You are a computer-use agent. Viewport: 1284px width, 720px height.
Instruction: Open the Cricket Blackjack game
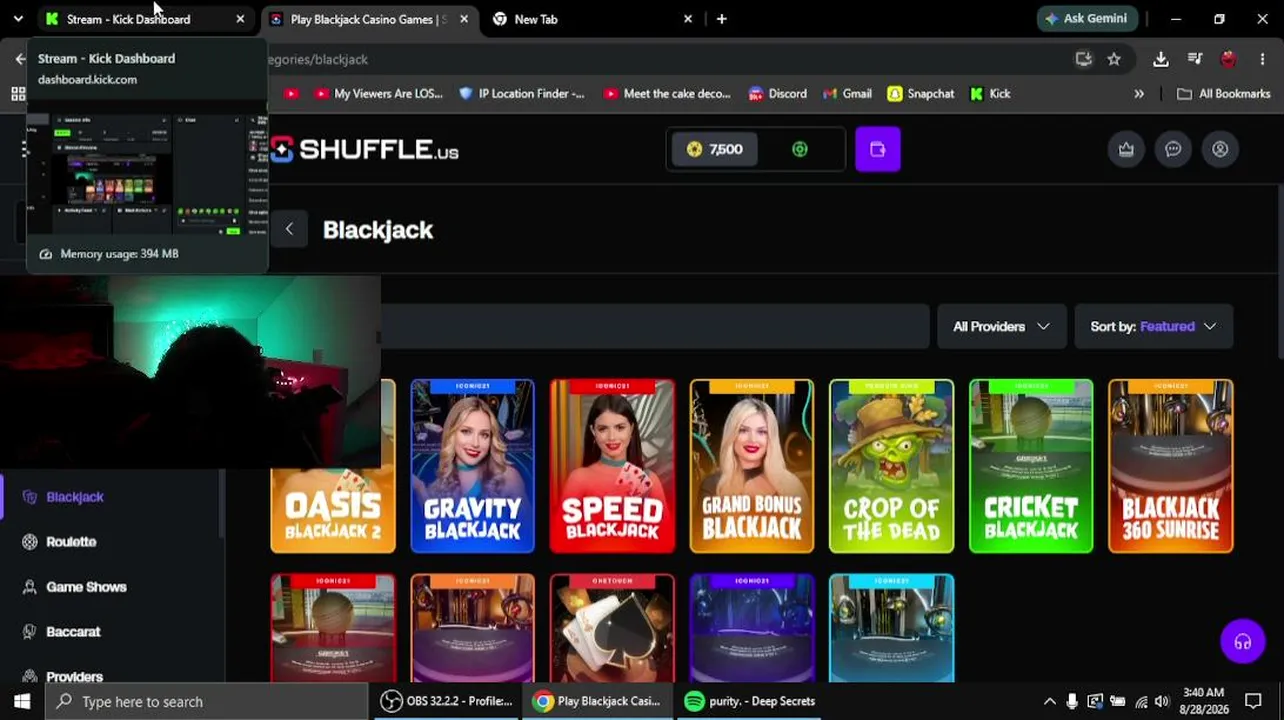[1031, 466]
